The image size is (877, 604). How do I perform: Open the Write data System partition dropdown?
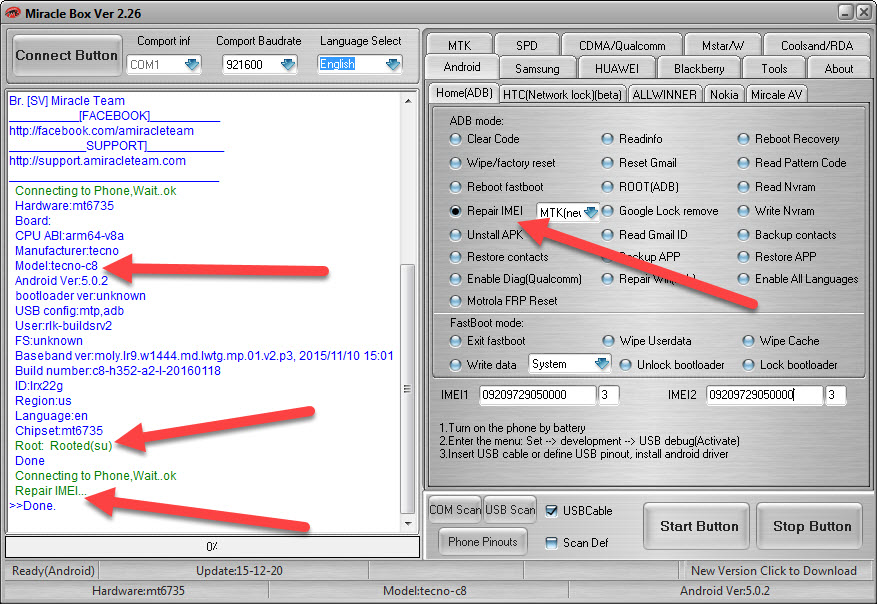click(602, 364)
